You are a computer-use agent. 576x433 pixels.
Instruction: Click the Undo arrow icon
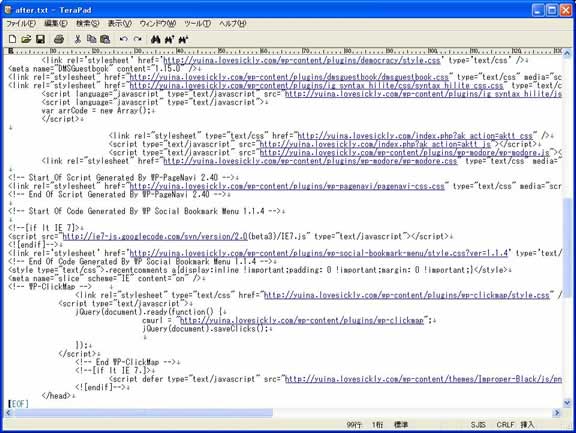tap(123, 39)
